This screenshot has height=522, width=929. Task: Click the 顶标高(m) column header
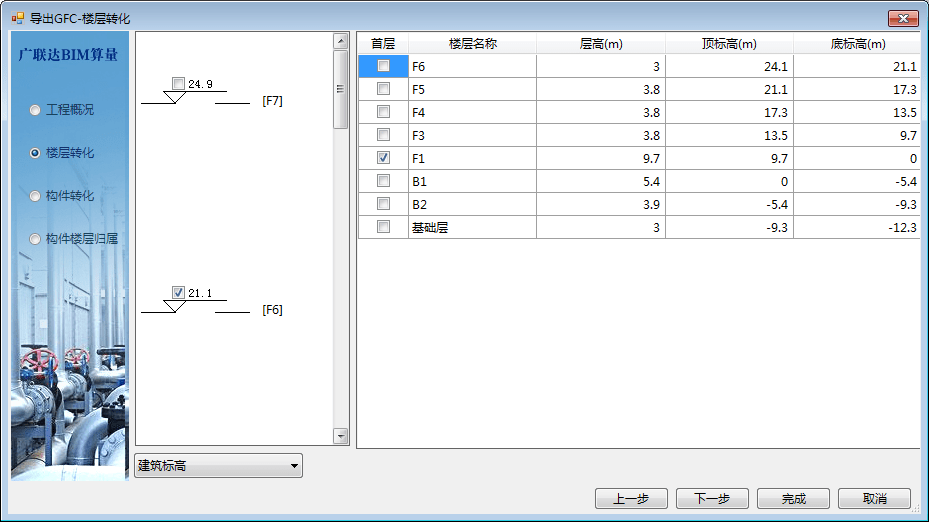[729, 44]
